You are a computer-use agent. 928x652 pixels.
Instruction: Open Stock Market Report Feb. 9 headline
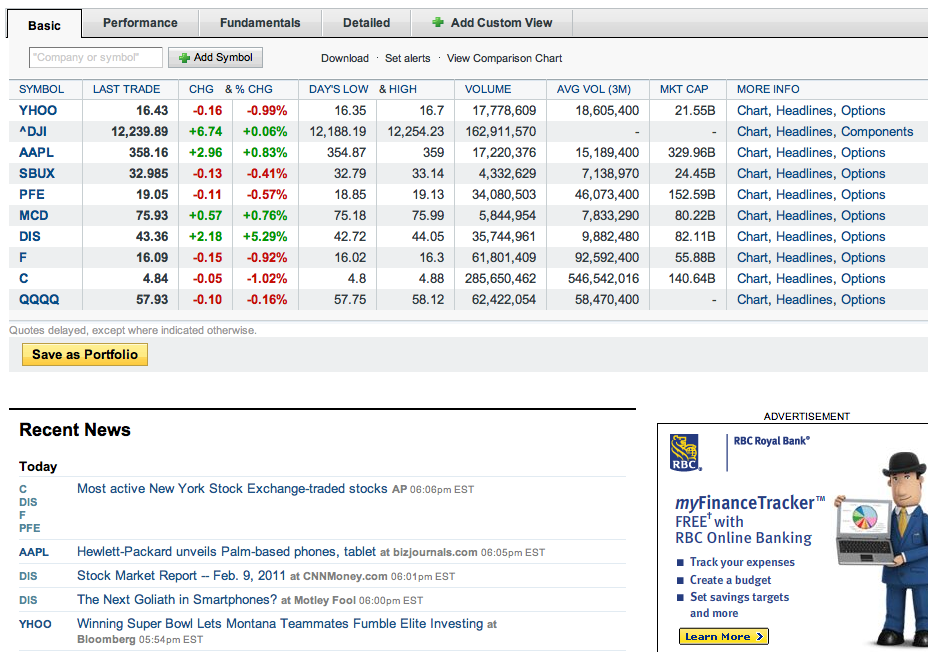point(181,576)
